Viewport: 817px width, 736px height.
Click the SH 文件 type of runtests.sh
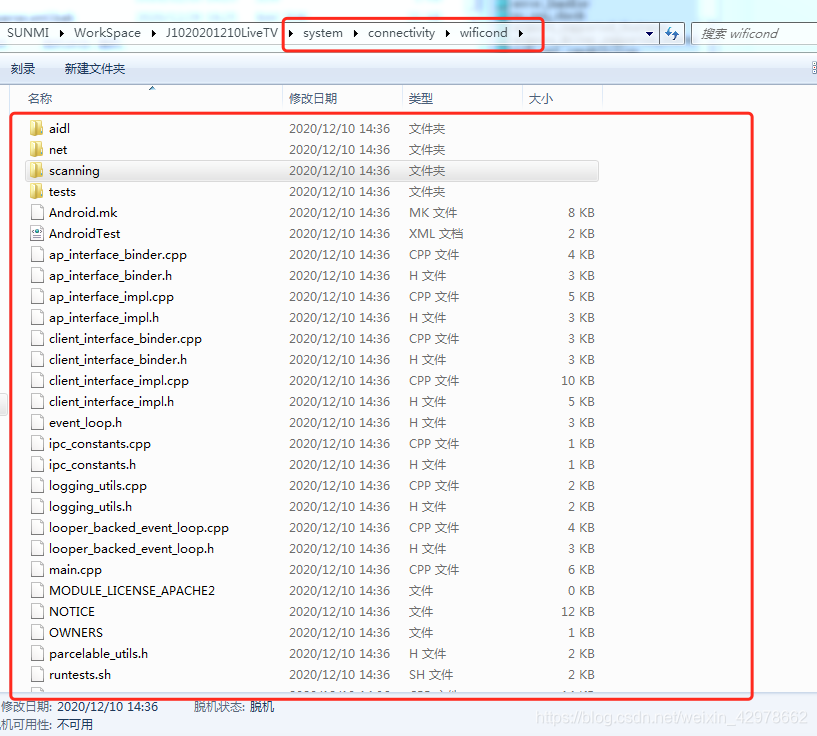(431, 675)
